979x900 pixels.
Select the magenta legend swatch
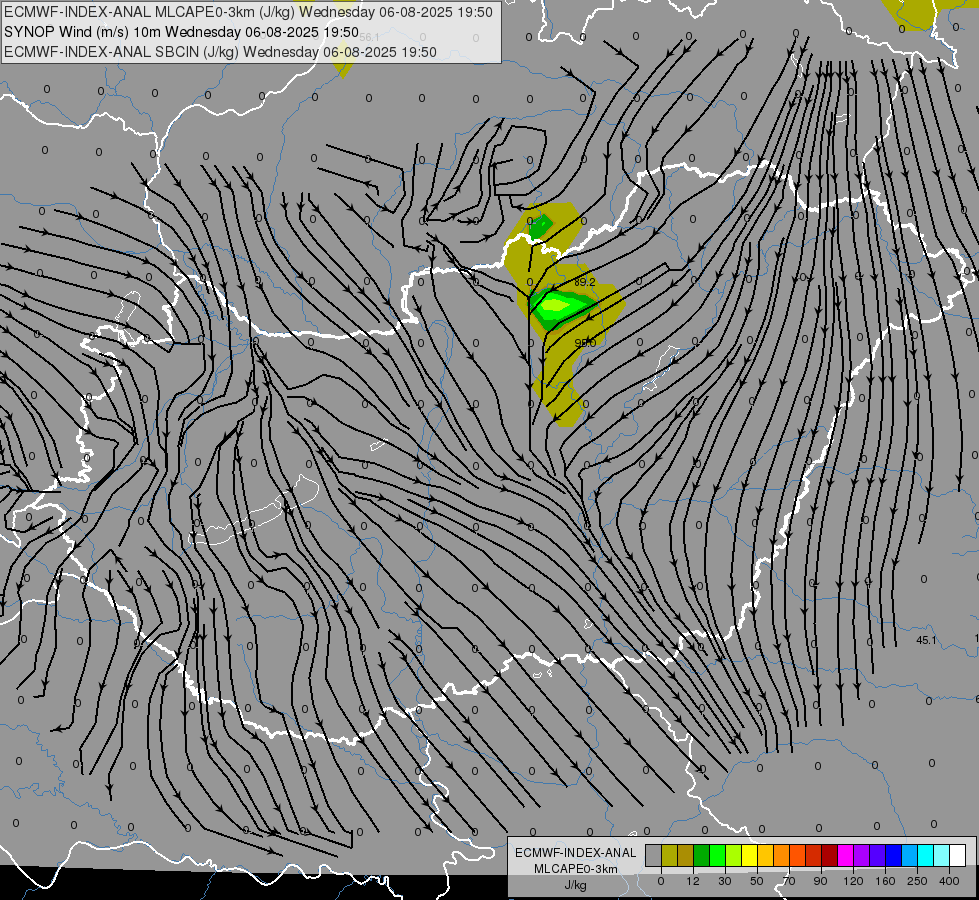(x=845, y=855)
